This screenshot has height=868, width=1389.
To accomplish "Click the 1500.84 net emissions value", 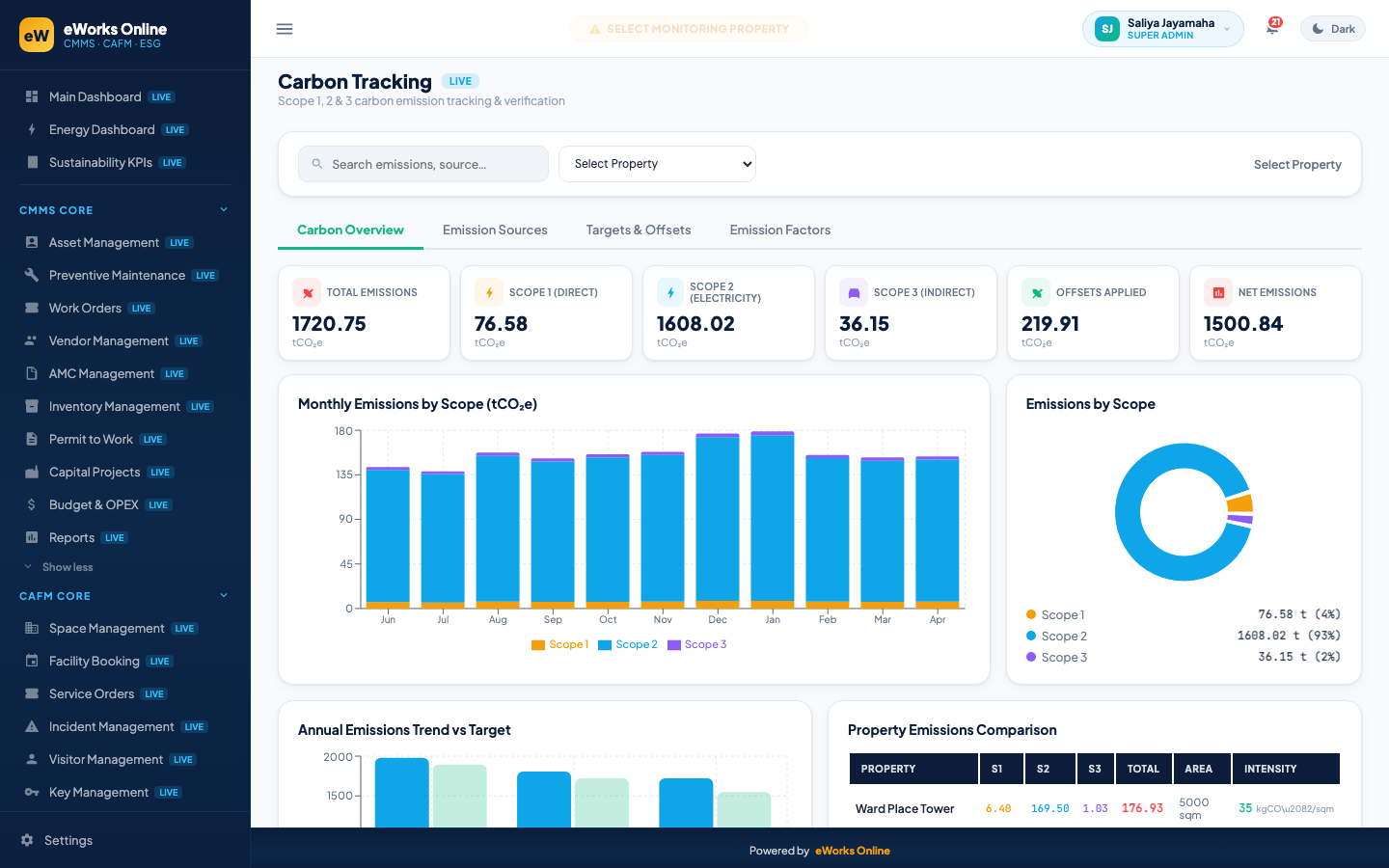I will tap(1243, 324).
